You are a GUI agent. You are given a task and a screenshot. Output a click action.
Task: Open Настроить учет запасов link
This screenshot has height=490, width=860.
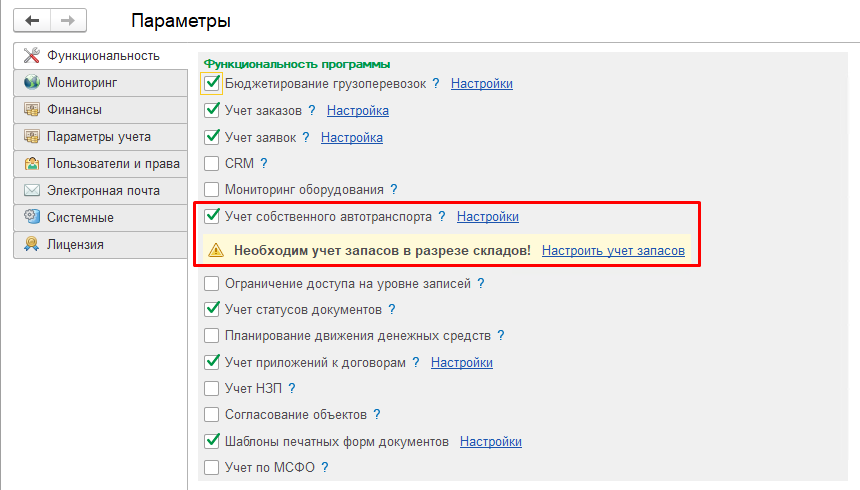(x=613, y=251)
